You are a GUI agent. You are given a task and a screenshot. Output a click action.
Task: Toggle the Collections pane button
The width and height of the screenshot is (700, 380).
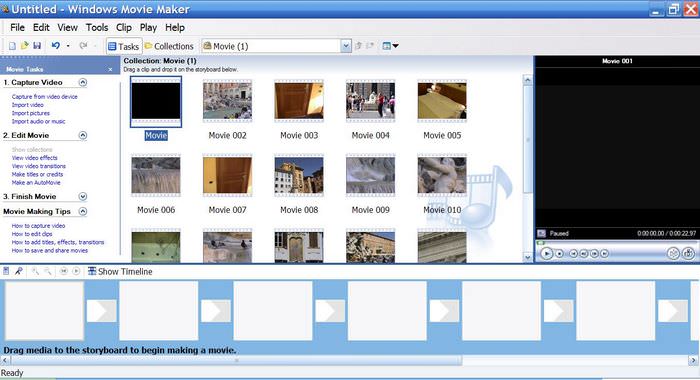pos(169,46)
